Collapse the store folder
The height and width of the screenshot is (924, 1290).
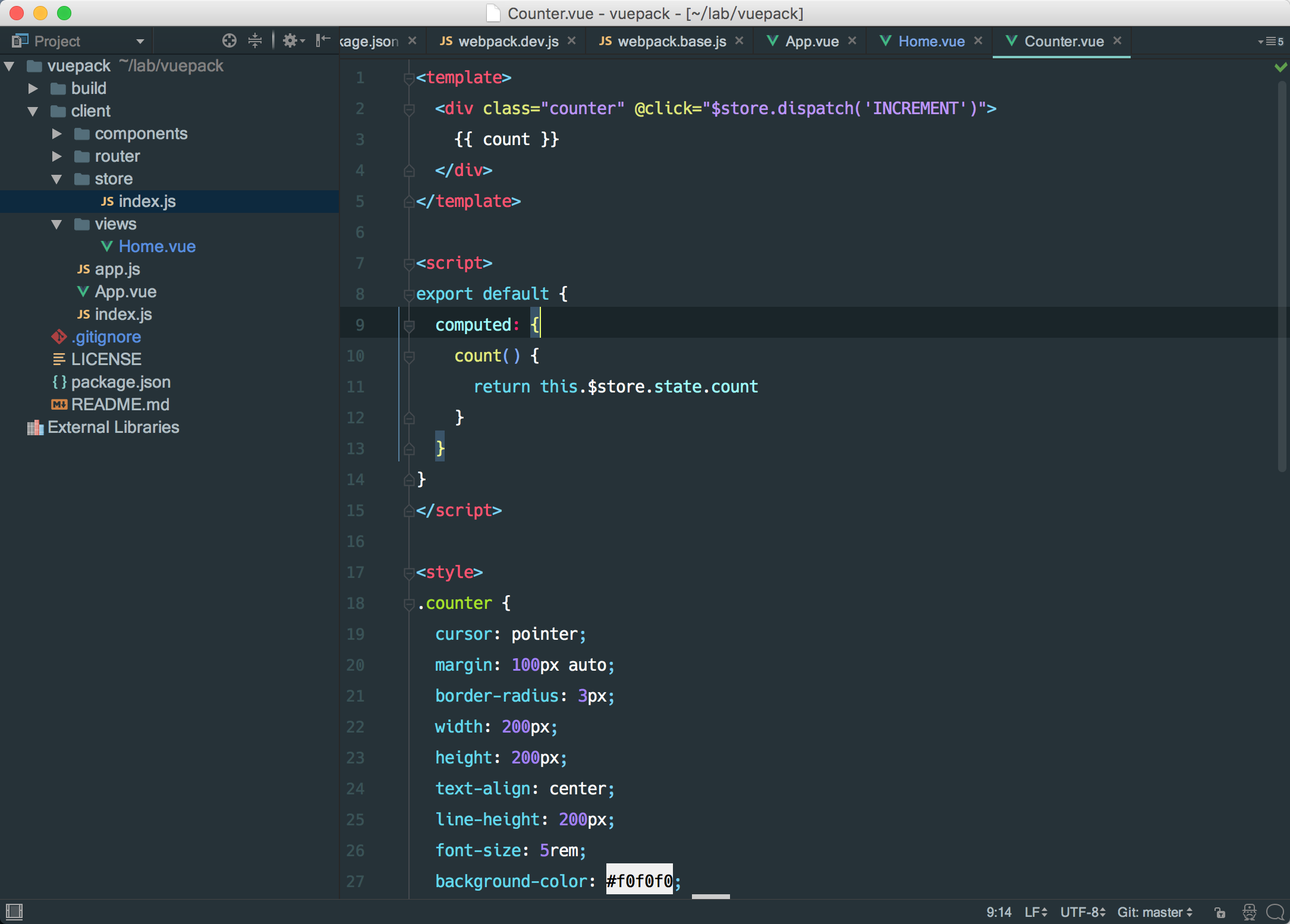[x=57, y=179]
